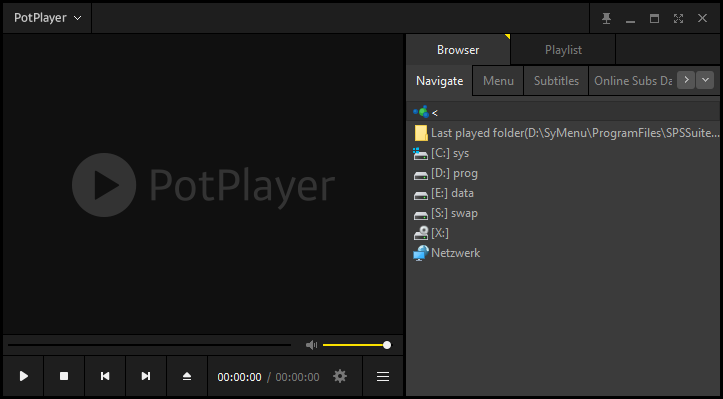This screenshot has width=723, height=399.
Task: Stop playback with the Stop button
Action: [64, 376]
